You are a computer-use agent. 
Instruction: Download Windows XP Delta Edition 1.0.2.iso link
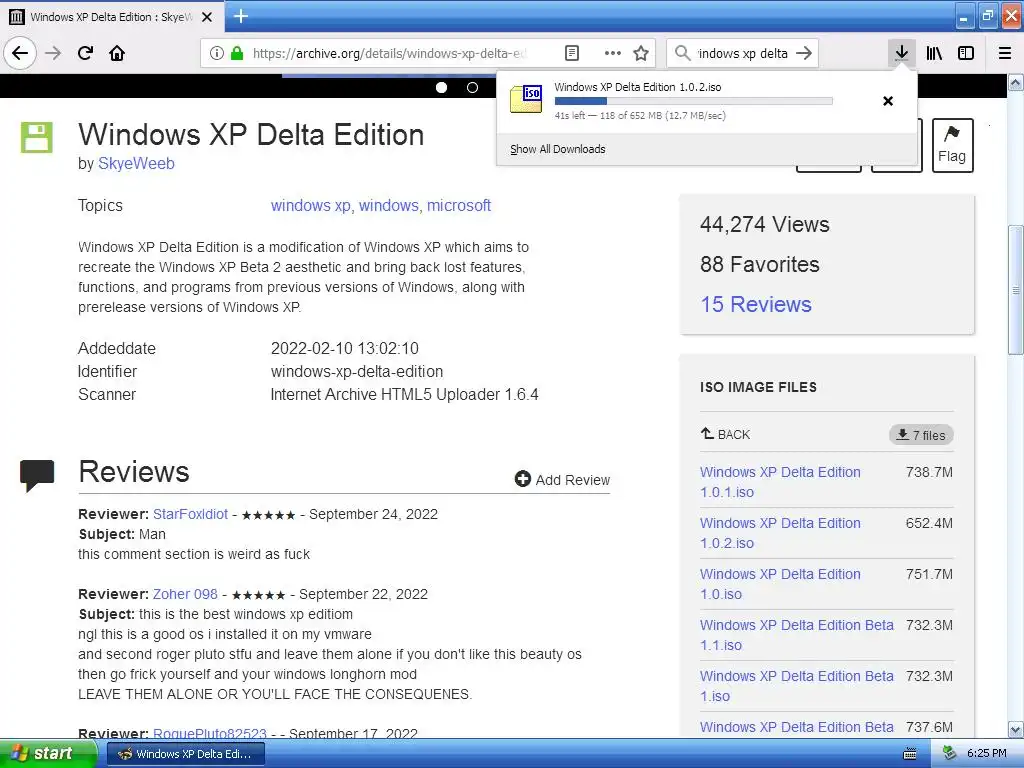coord(780,533)
